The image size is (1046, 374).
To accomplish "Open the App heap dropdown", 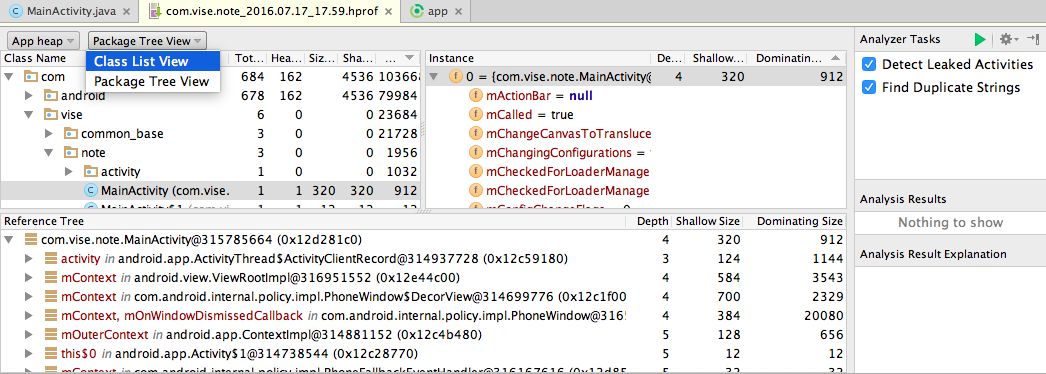I will (44, 41).
